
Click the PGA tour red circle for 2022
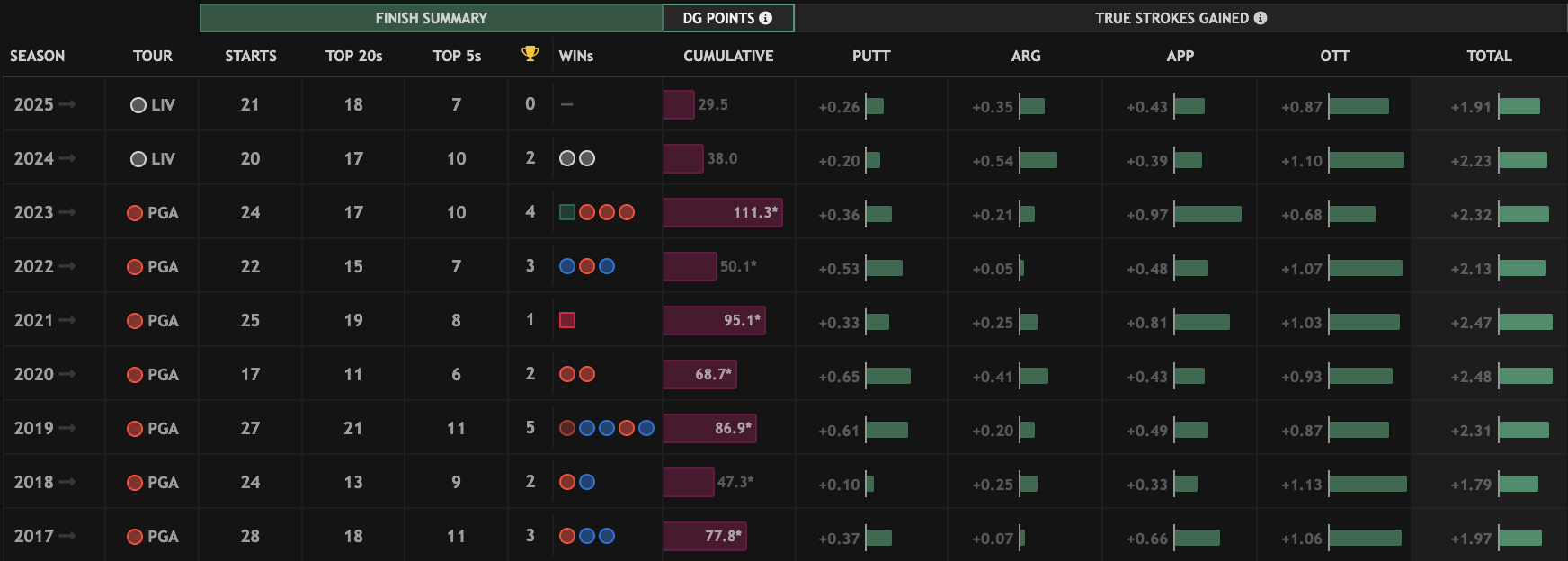[x=135, y=267]
